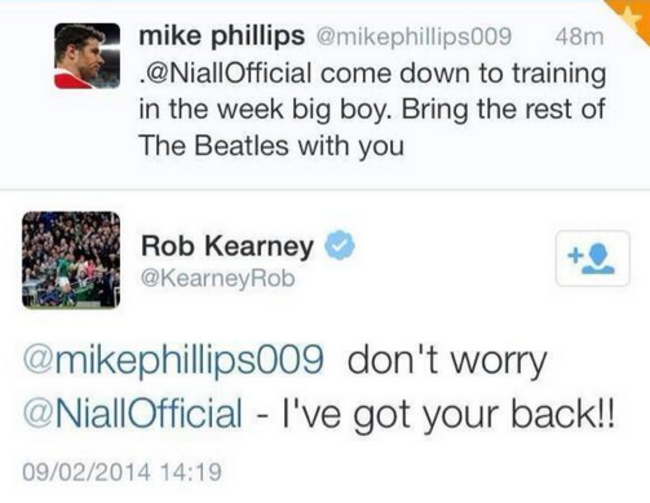Screen dimensions: 650x503
Task: Open Rob Kearney's profile picture
Action: (71, 260)
